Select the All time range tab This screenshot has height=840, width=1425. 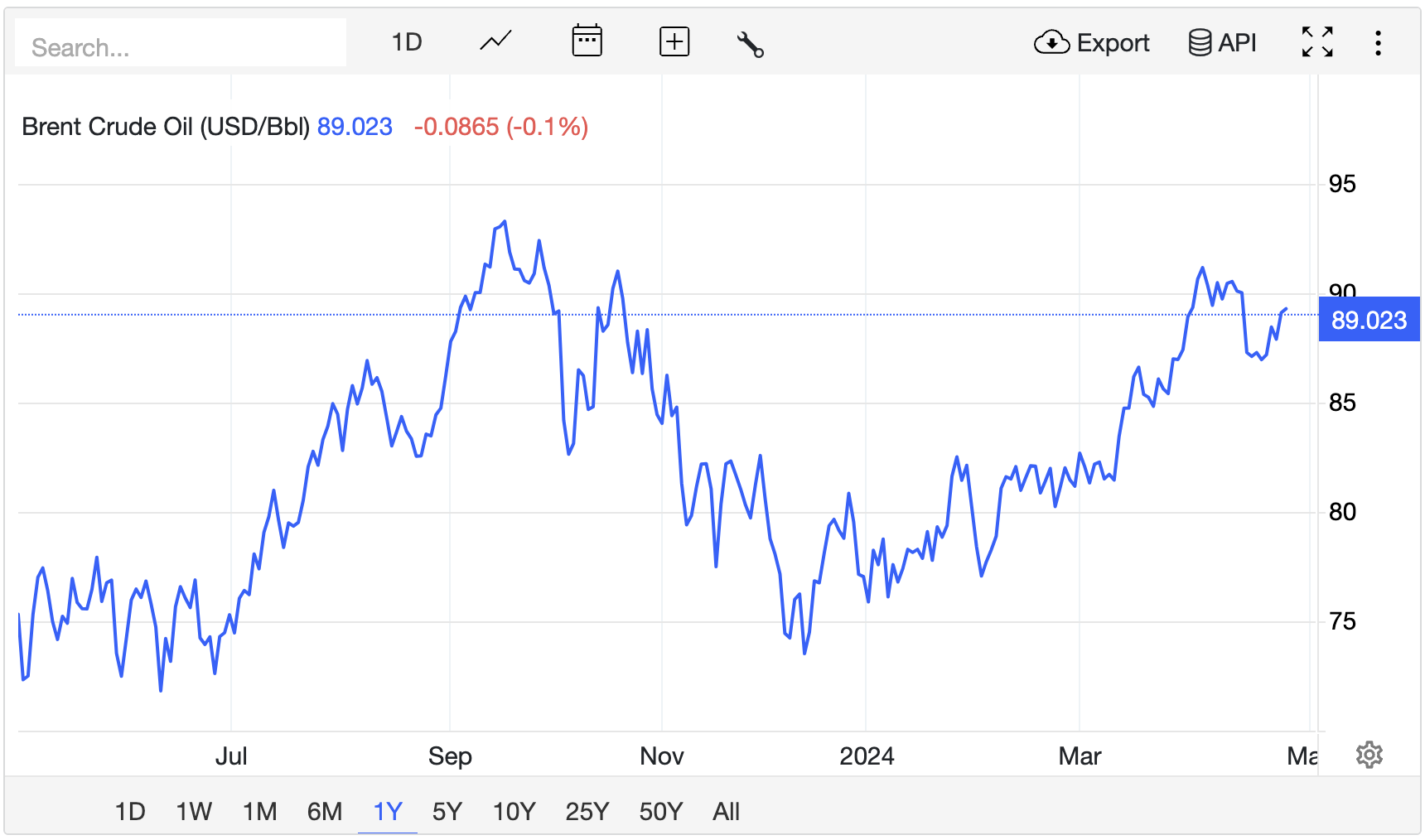pyautogui.click(x=727, y=811)
